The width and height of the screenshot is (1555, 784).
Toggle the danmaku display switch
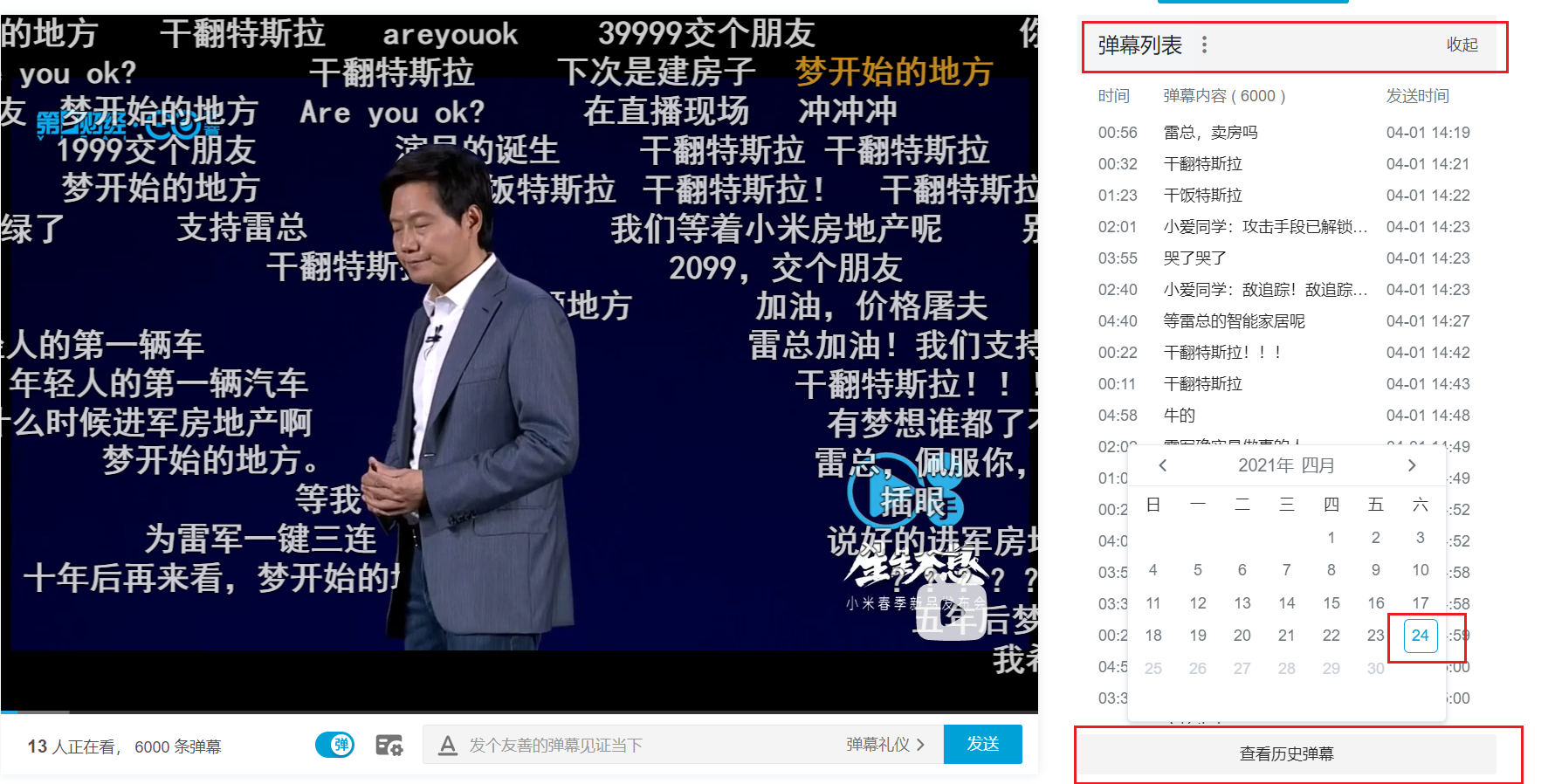334,745
